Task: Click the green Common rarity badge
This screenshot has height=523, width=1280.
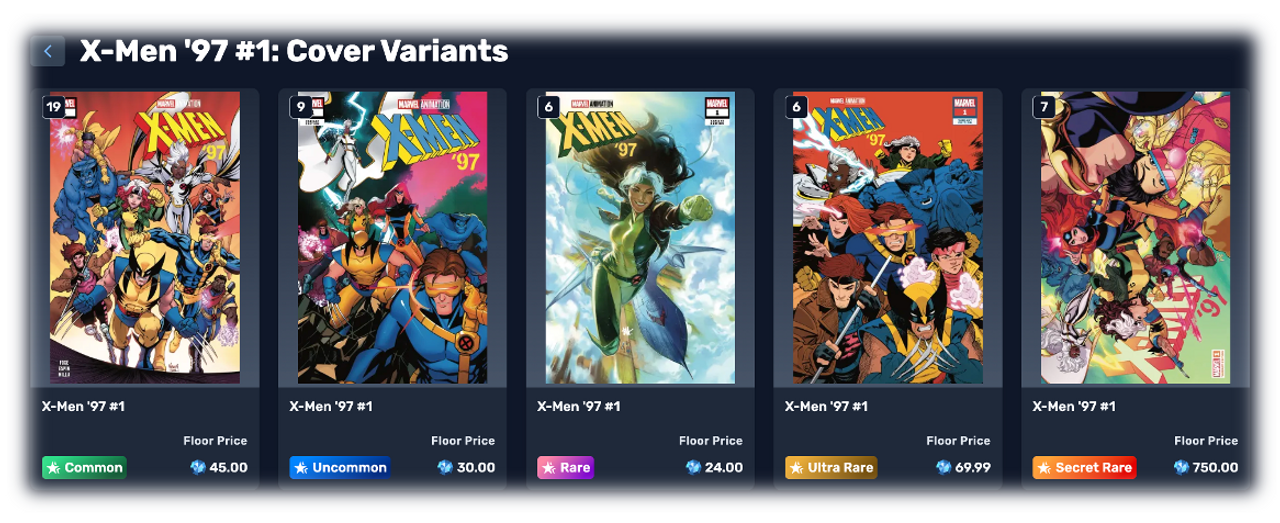Action: (84, 467)
